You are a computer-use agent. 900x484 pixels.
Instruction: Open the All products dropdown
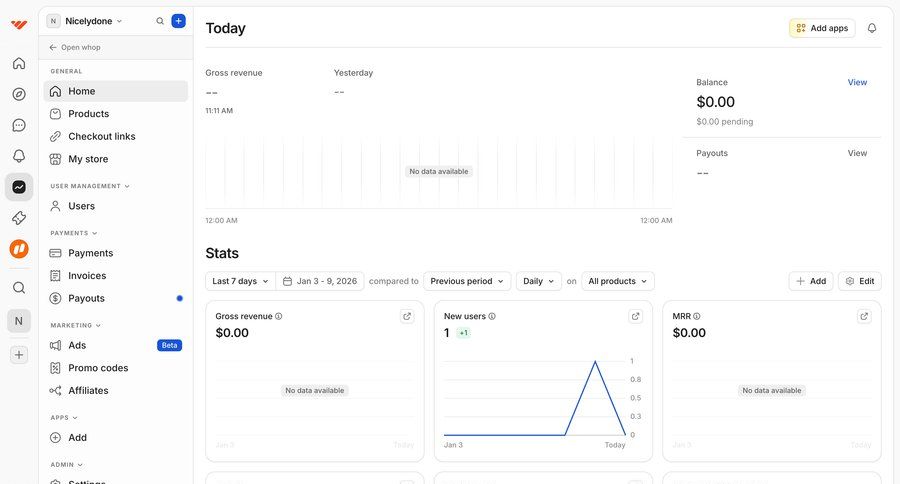618,281
